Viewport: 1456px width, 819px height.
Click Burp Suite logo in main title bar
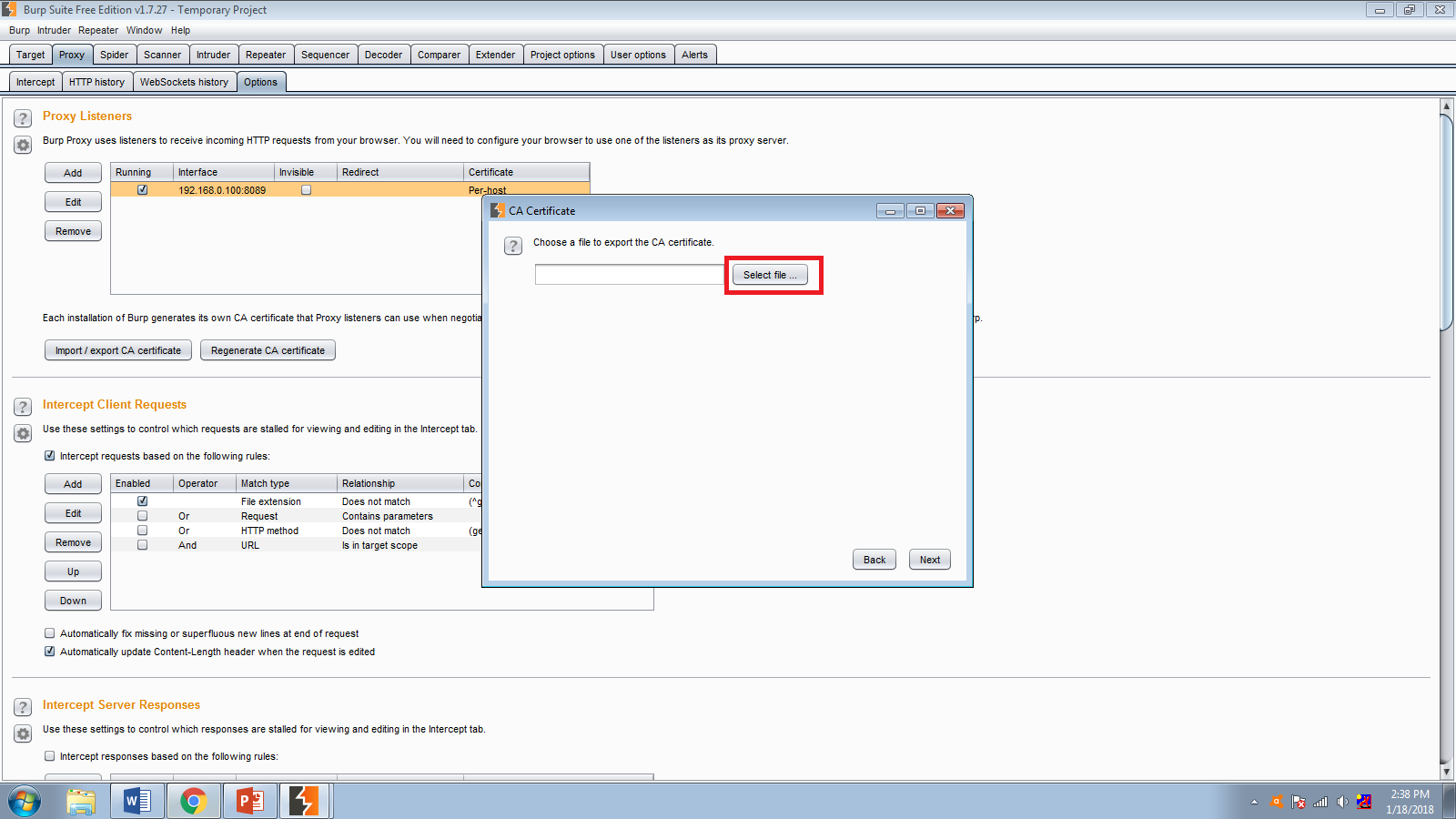(9, 10)
